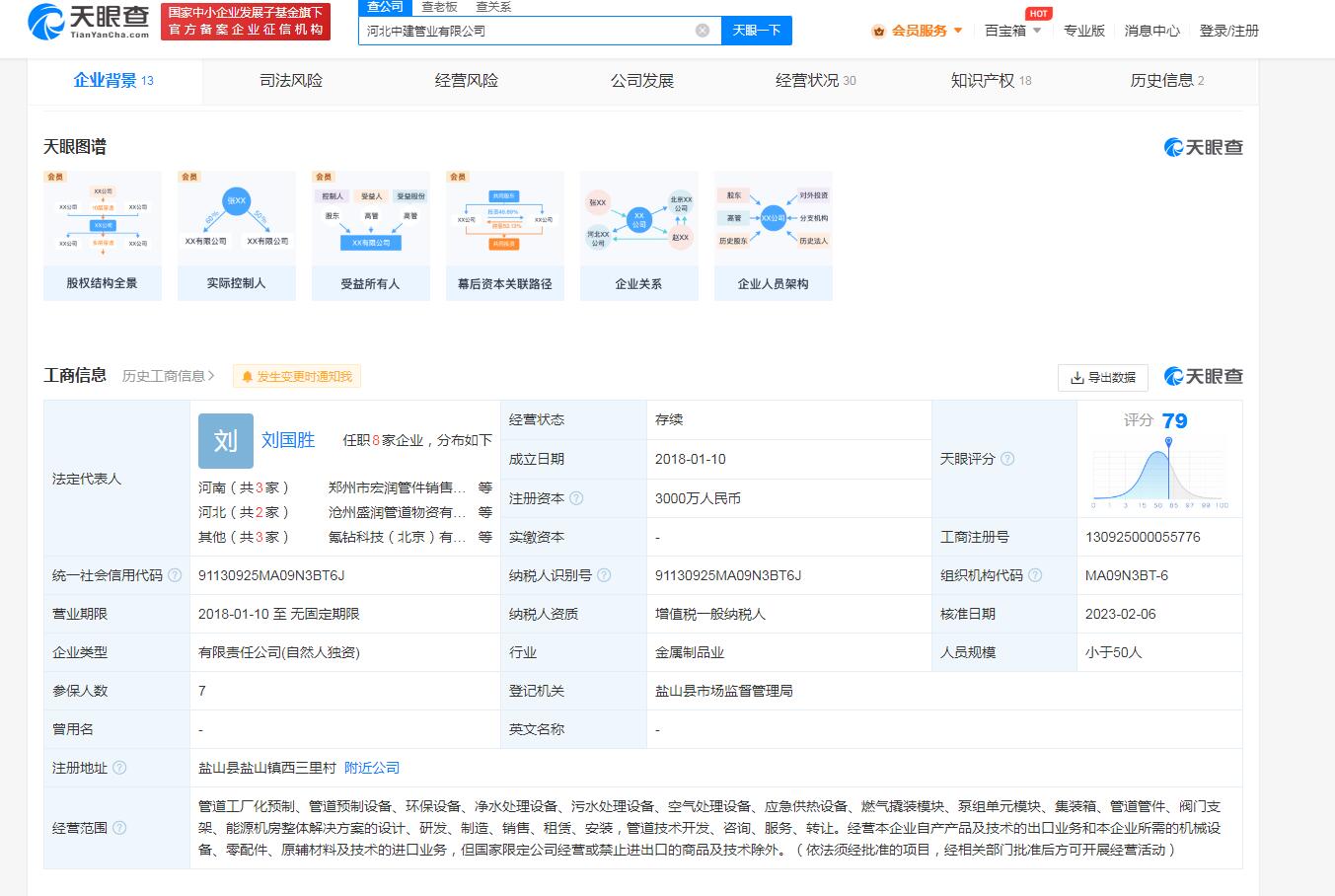
Task: Click the help icon beside 经营范围
Action: coord(119,828)
